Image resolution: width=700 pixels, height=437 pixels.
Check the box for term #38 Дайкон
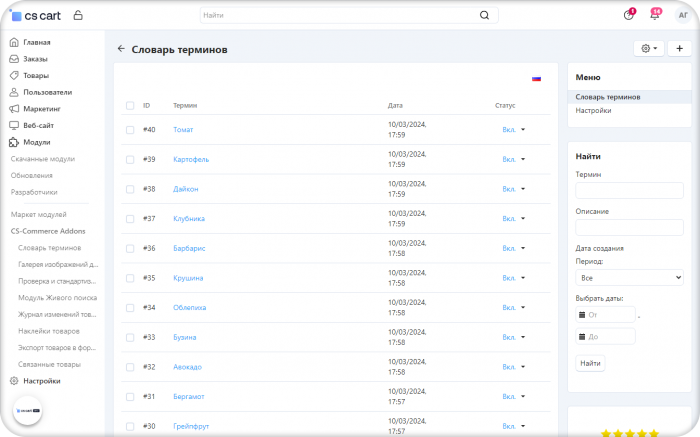[130, 189]
